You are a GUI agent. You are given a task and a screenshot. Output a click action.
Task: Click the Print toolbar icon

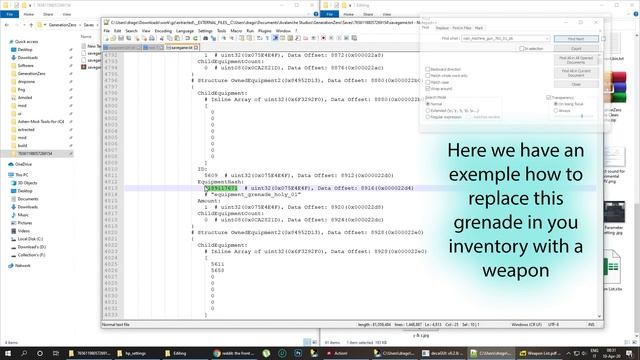[151, 38]
